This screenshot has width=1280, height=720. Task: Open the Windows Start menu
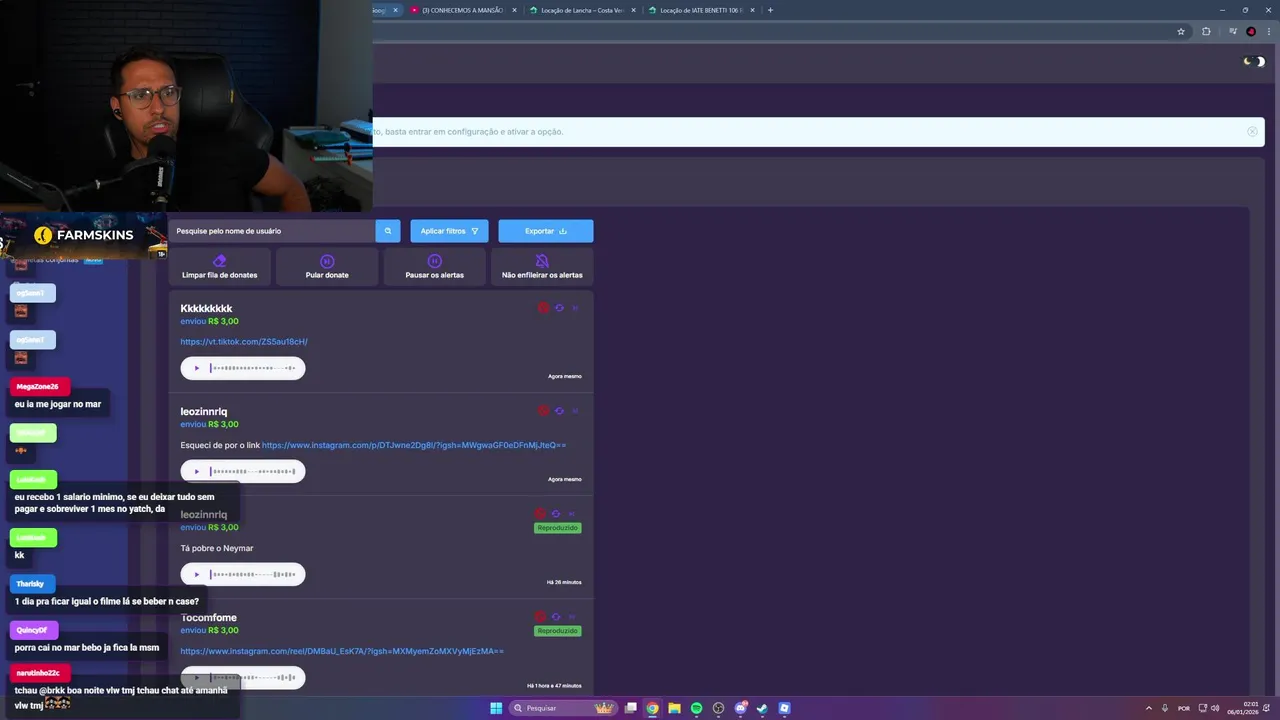(x=496, y=708)
